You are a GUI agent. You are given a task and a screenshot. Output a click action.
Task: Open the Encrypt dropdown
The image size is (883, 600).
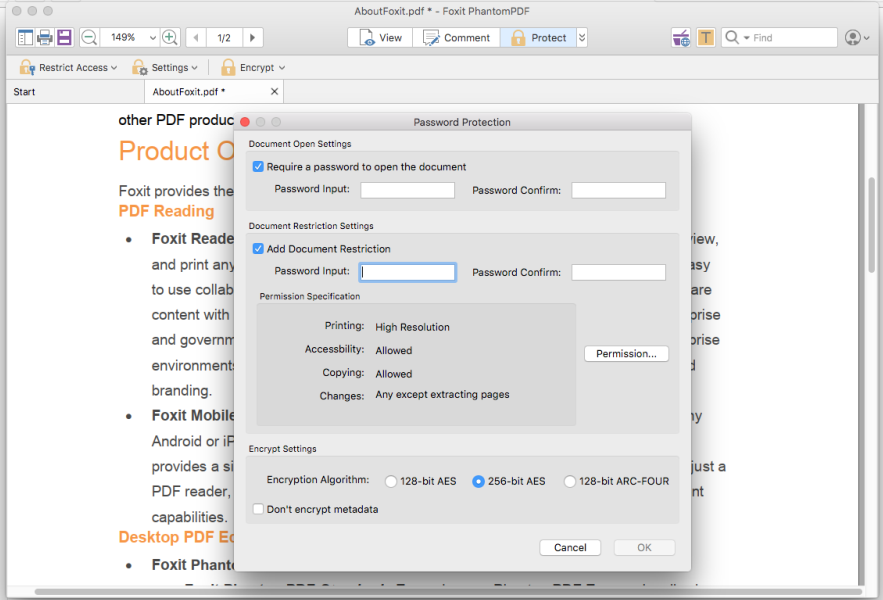click(253, 68)
